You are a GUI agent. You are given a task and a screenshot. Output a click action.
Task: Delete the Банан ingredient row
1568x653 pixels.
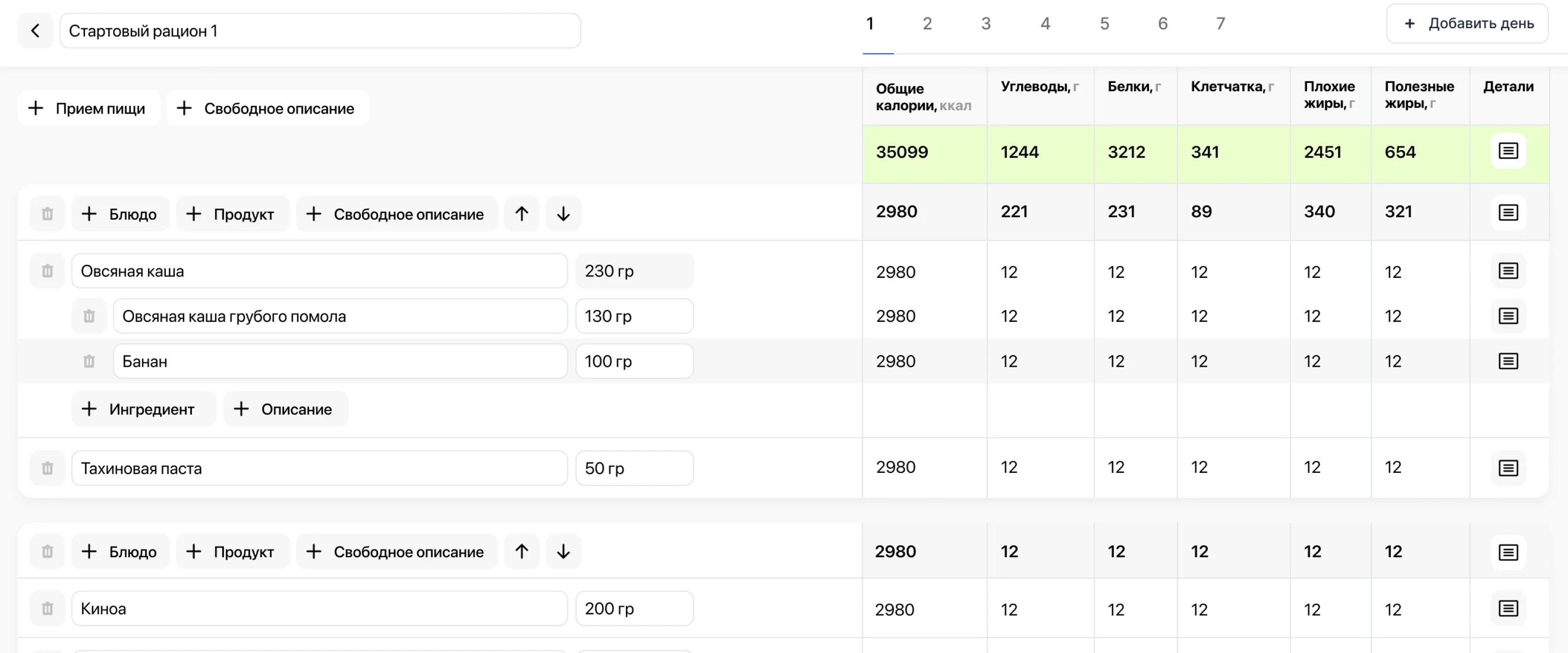point(89,361)
